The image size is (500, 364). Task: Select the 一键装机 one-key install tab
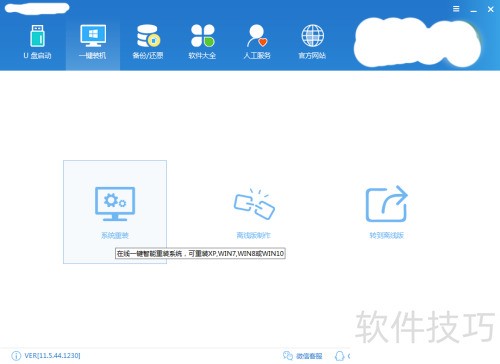(93, 42)
